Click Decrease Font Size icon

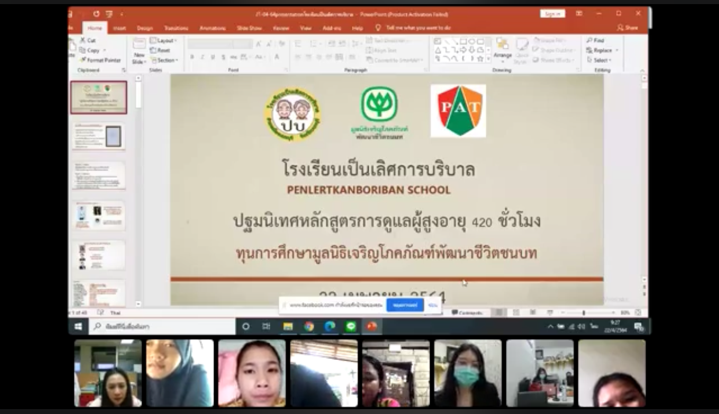coord(269,44)
